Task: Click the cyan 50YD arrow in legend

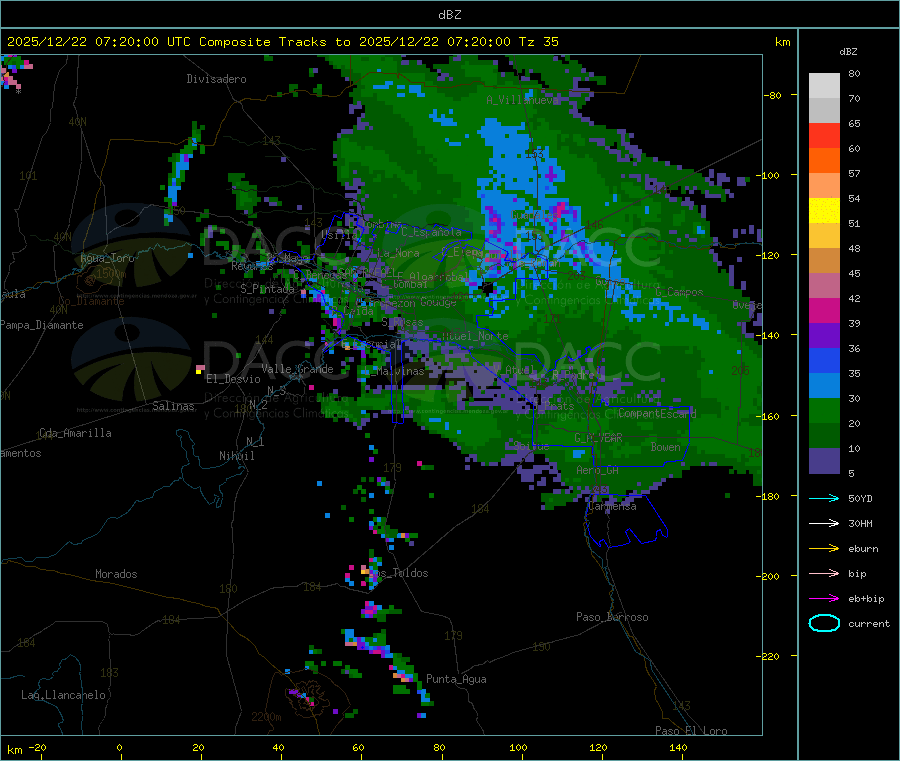Action: (x=824, y=498)
